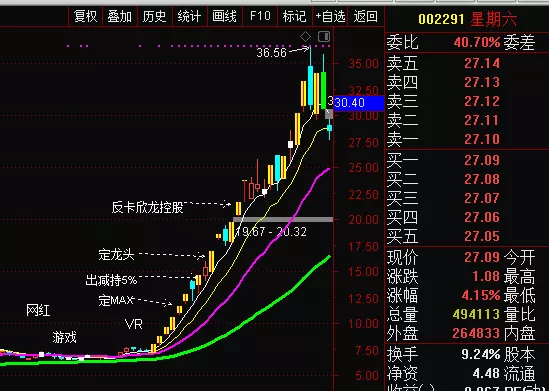Select the 卖四 price 27.13
Screen dimensions: 549x391
coord(482,82)
